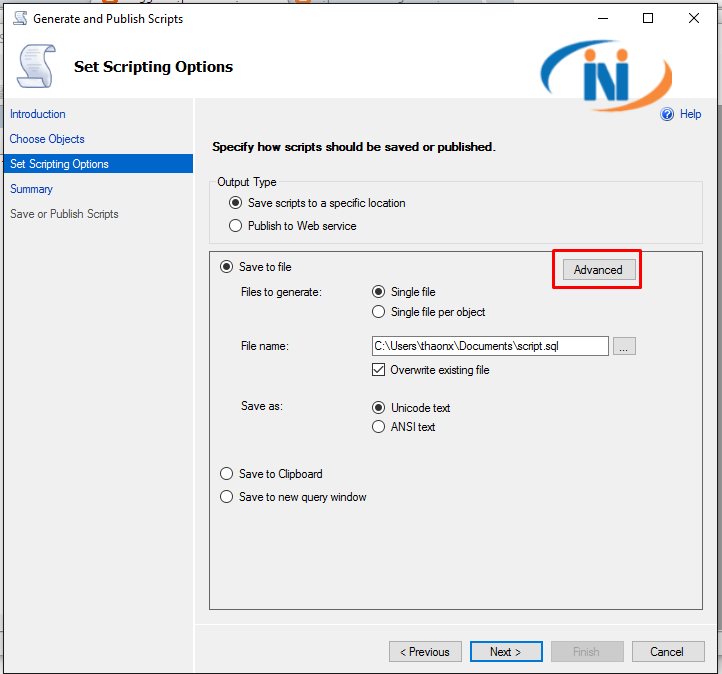The image size is (722, 674).
Task: Go to the Introduction step
Action: [38, 114]
